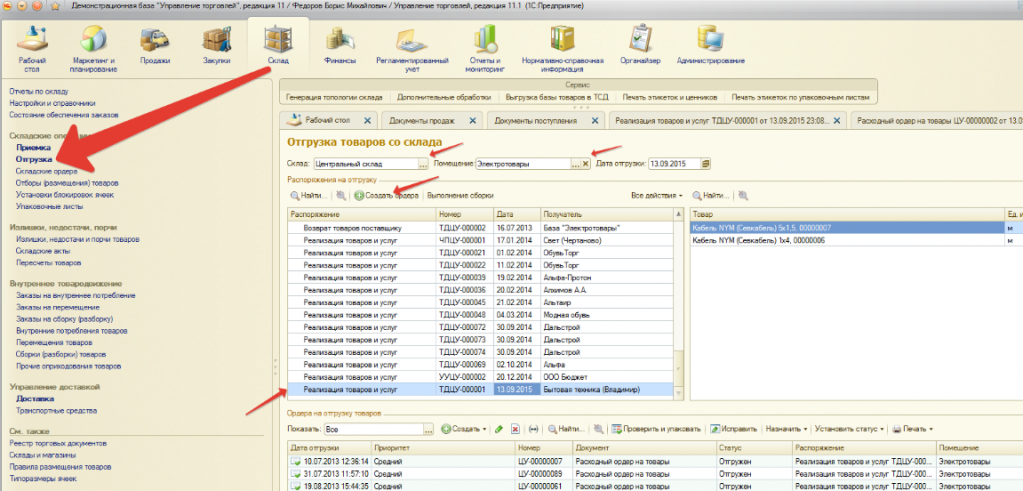Screen dimensions: 1023x491
Task: Open Маркетинг и планирование section
Action: [93, 43]
